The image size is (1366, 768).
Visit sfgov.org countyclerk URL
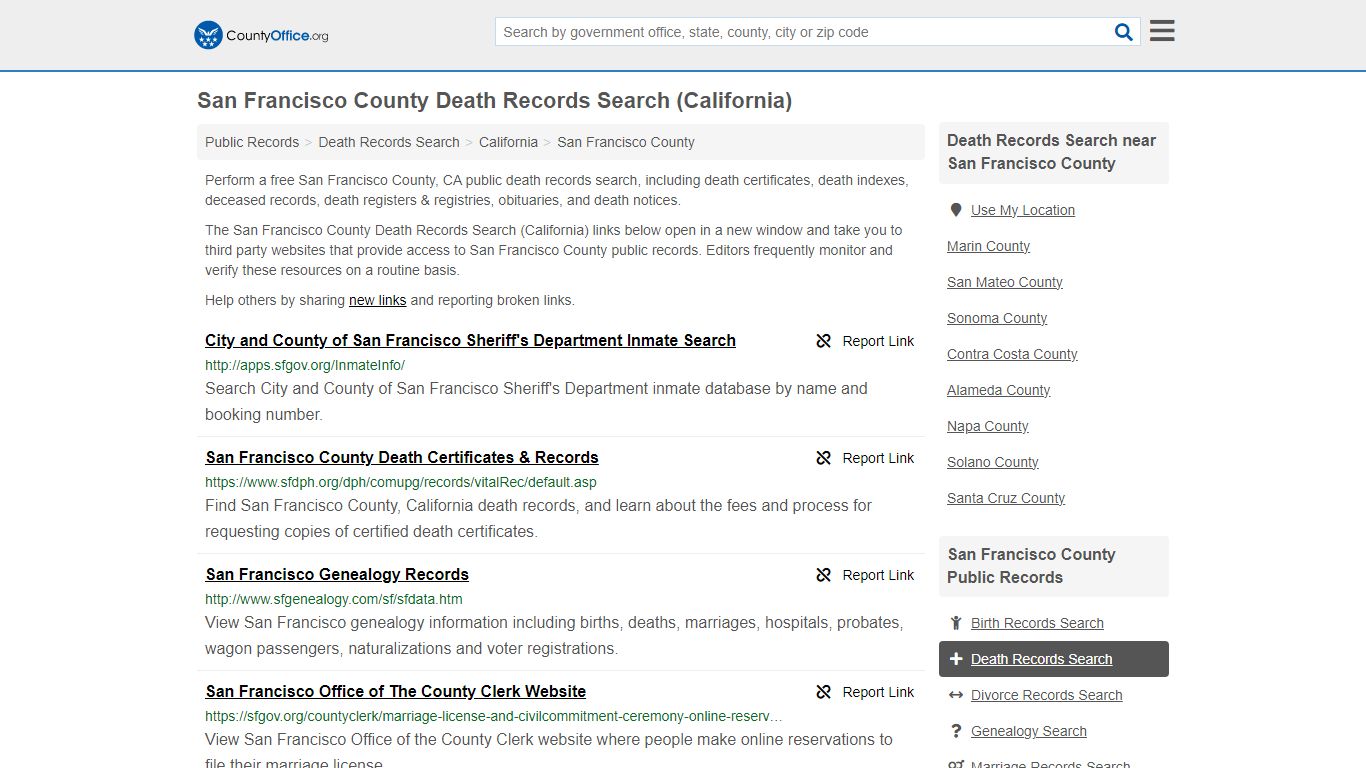pos(494,716)
